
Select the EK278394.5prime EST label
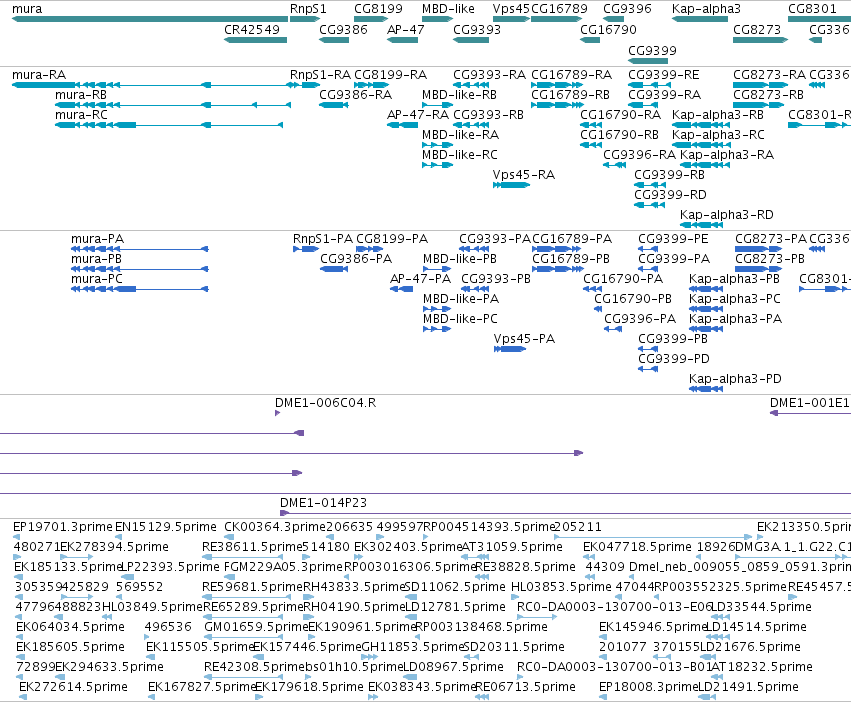(x=115, y=547)
